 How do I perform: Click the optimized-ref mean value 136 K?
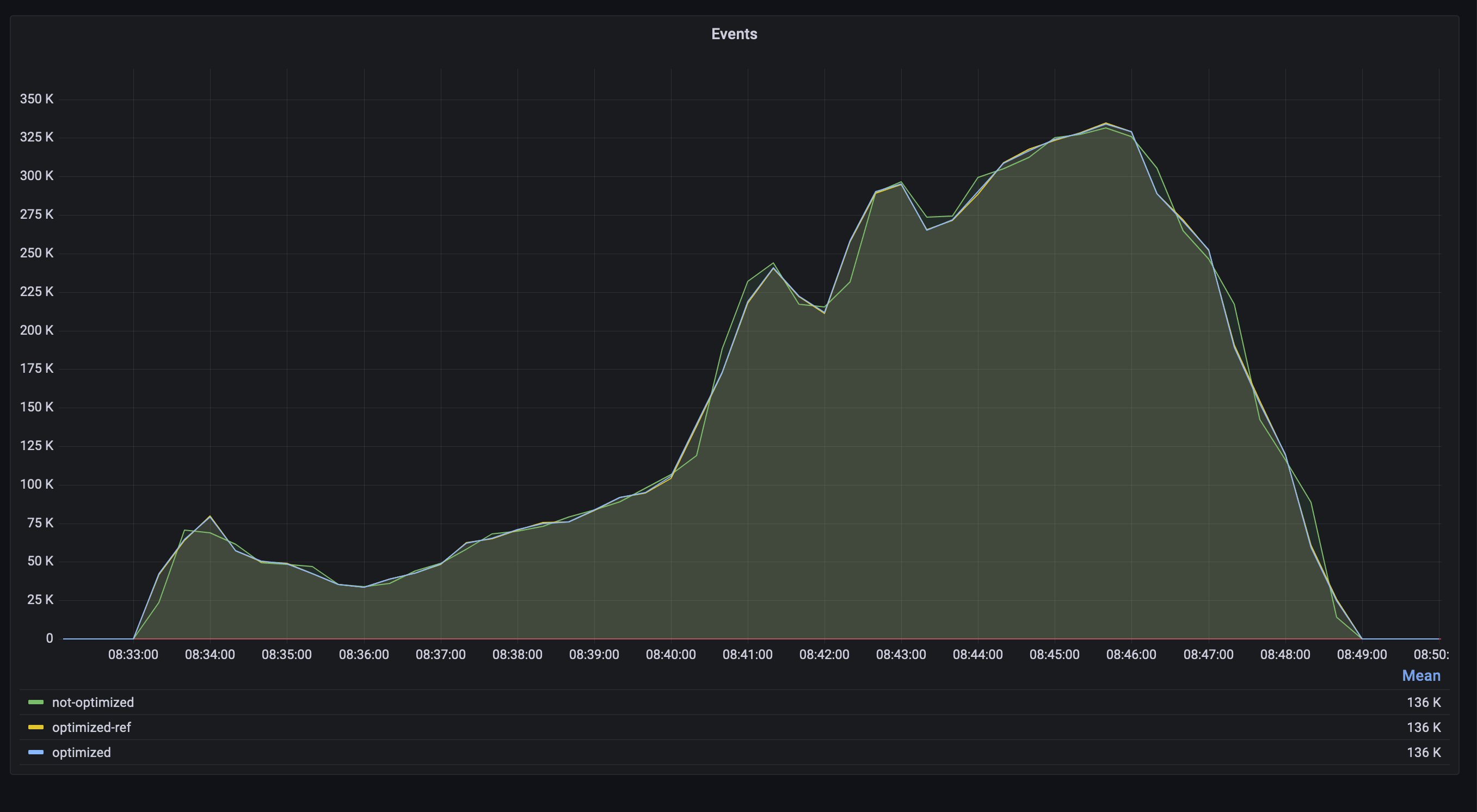[x=1423, y=727]
